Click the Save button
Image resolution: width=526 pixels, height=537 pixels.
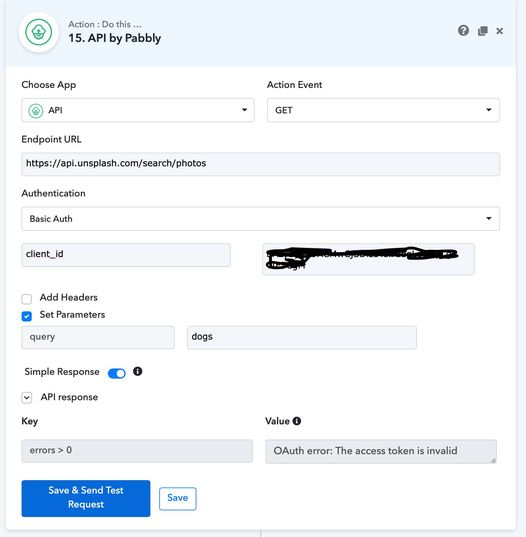pos(178,498)
